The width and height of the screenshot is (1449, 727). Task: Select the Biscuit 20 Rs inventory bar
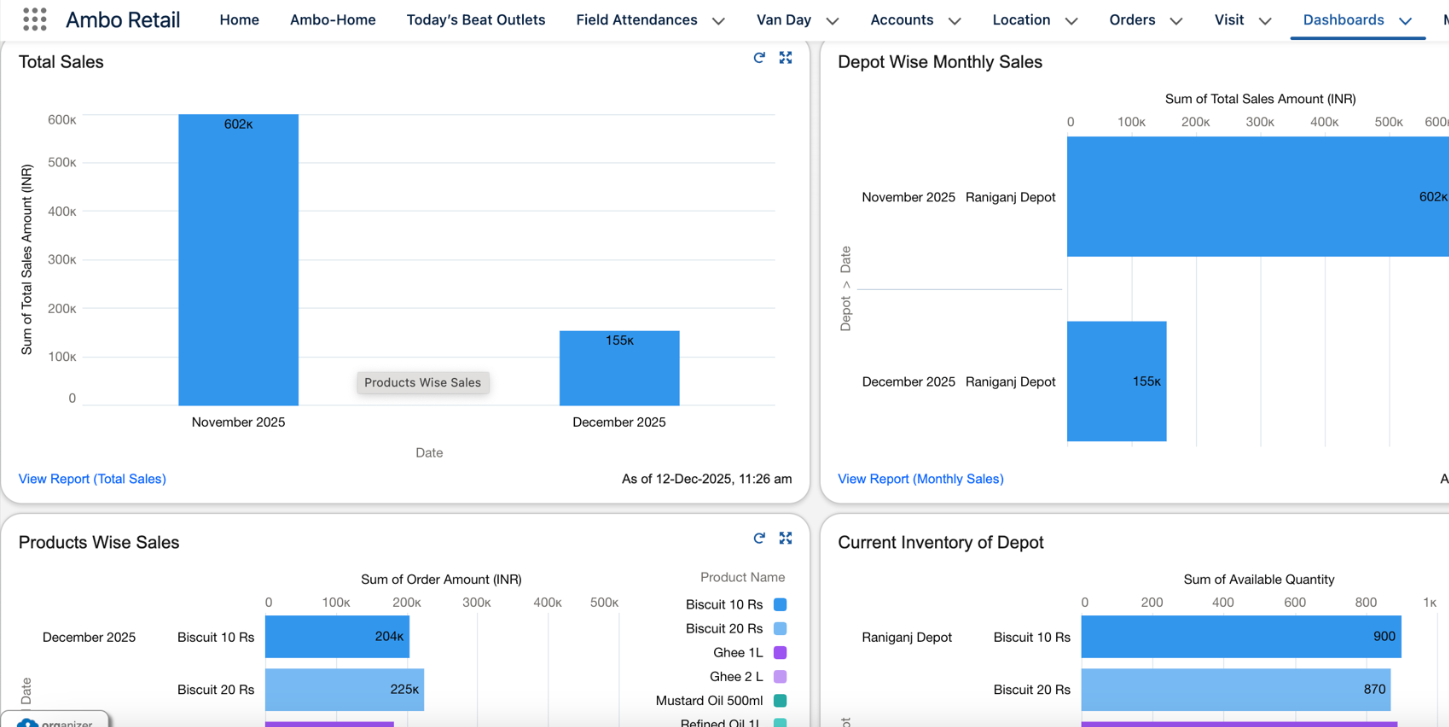click(x=1235, y=690)
